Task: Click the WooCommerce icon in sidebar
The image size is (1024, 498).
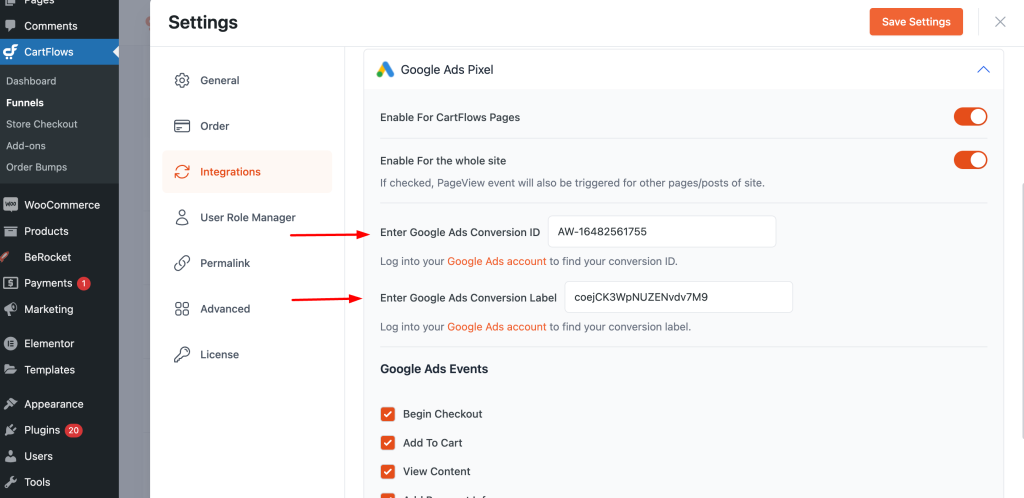Action: (x=11, y=205)
